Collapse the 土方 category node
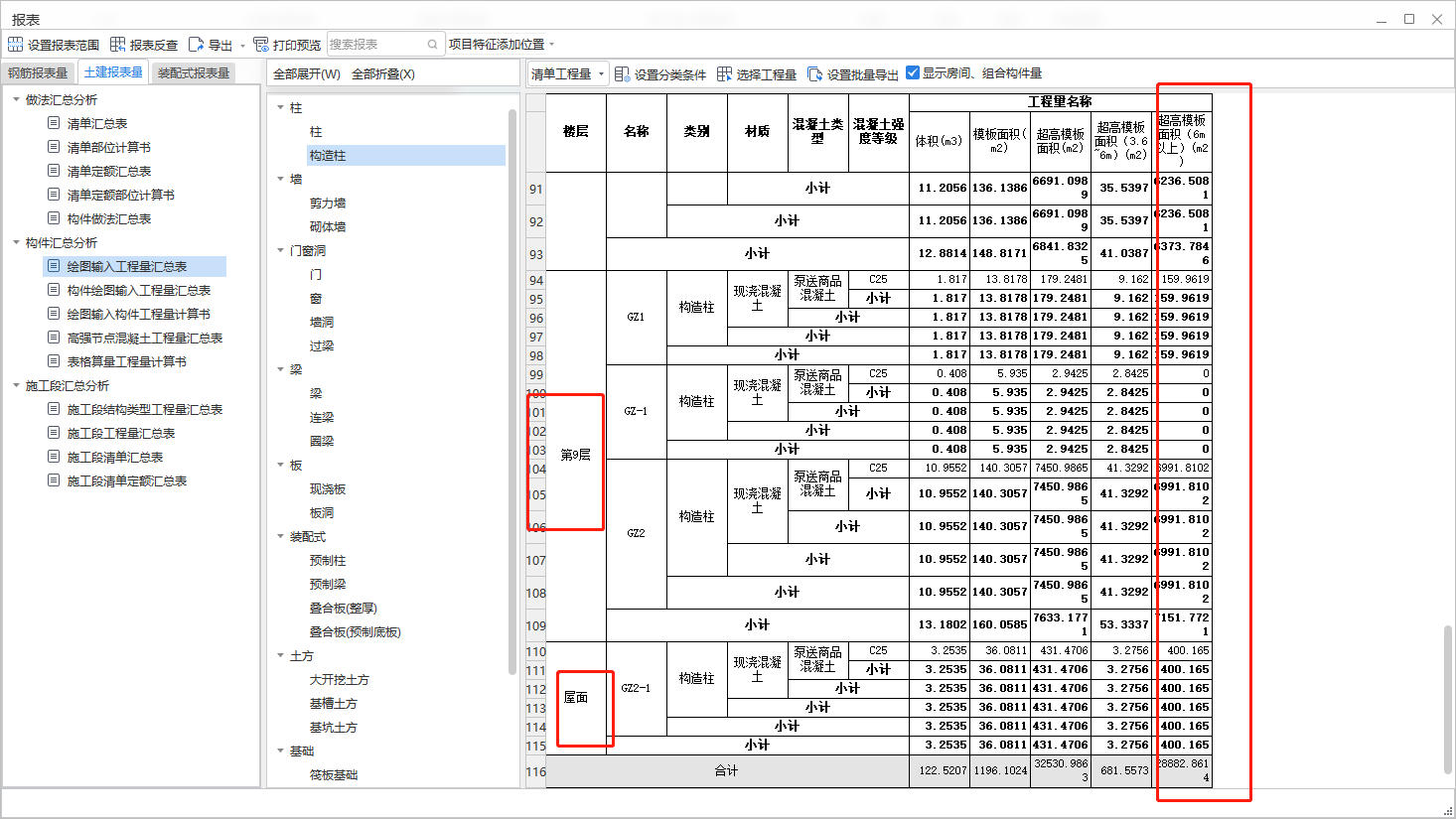 280,655
